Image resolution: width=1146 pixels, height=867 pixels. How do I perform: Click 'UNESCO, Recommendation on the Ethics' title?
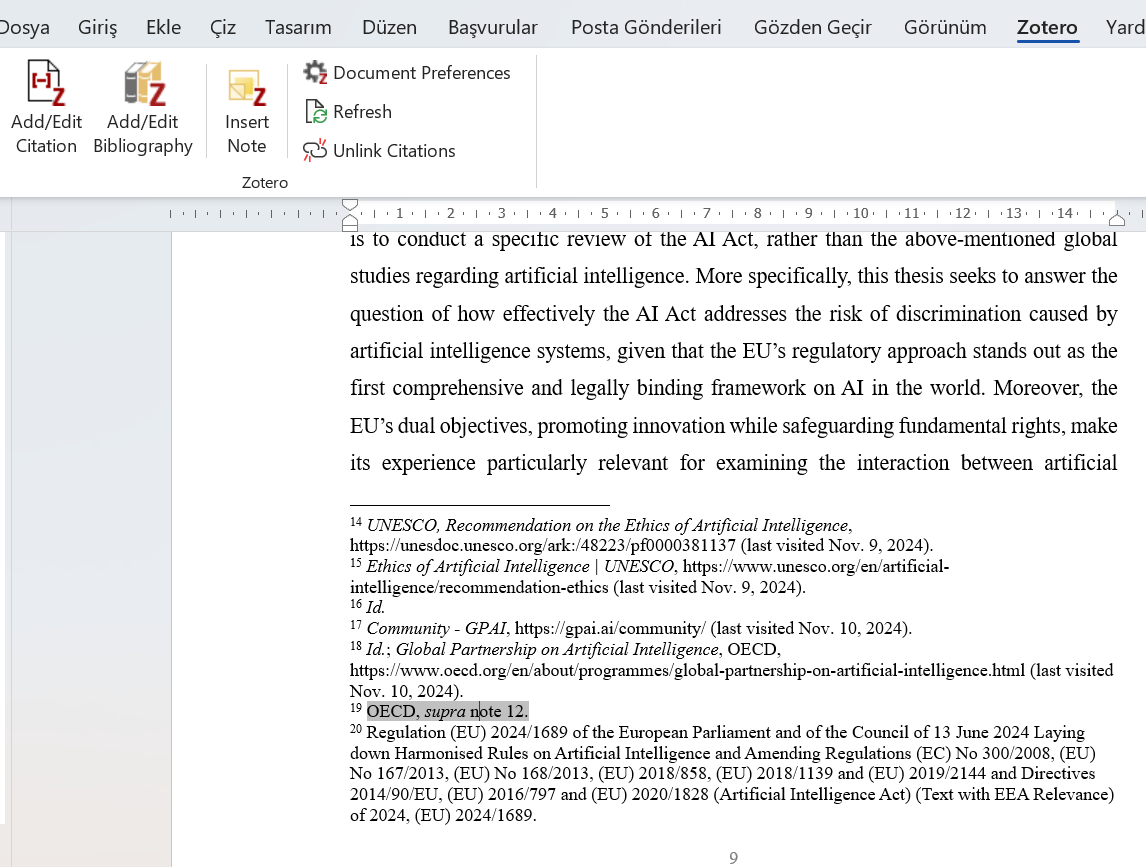[608, 526]
